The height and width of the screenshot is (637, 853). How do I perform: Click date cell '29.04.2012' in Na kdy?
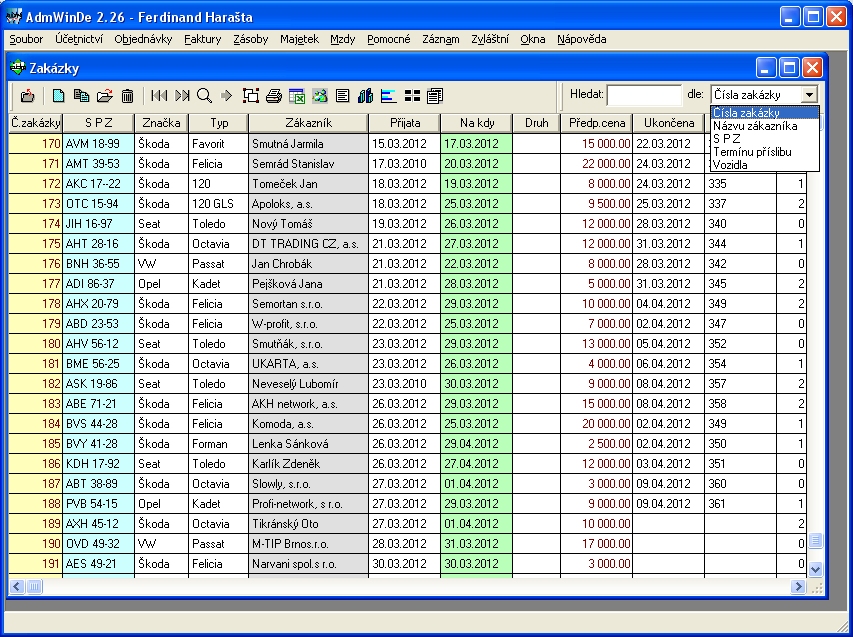pyautogui.click(x=477, y=444)
